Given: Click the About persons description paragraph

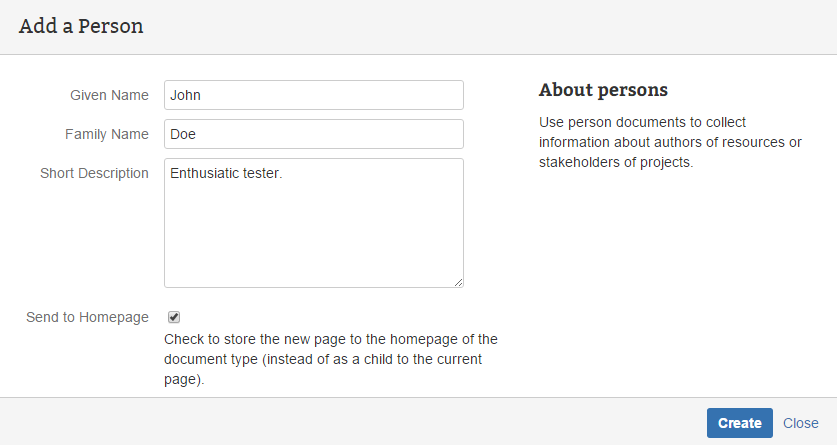Looking at the screenshot, I should coord(670,142).
